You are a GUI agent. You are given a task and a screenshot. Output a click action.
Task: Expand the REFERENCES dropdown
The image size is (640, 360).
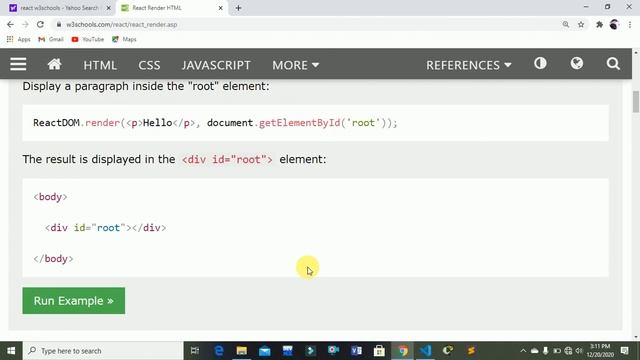469,65
